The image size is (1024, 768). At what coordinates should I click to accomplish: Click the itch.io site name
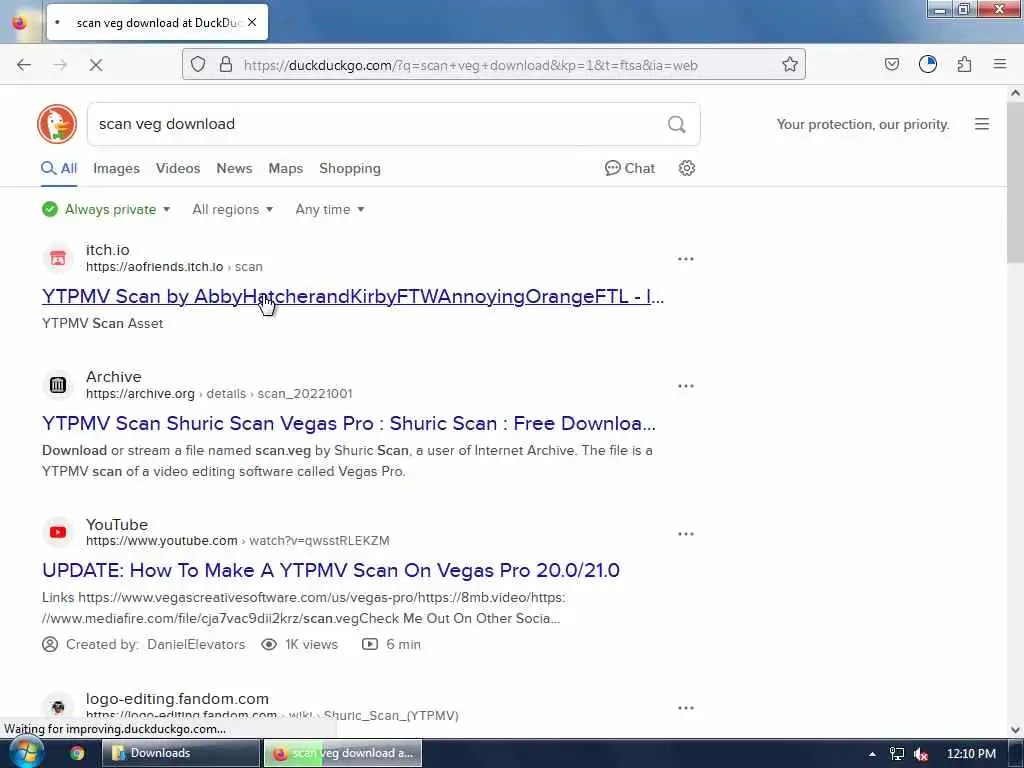point(107,249)
